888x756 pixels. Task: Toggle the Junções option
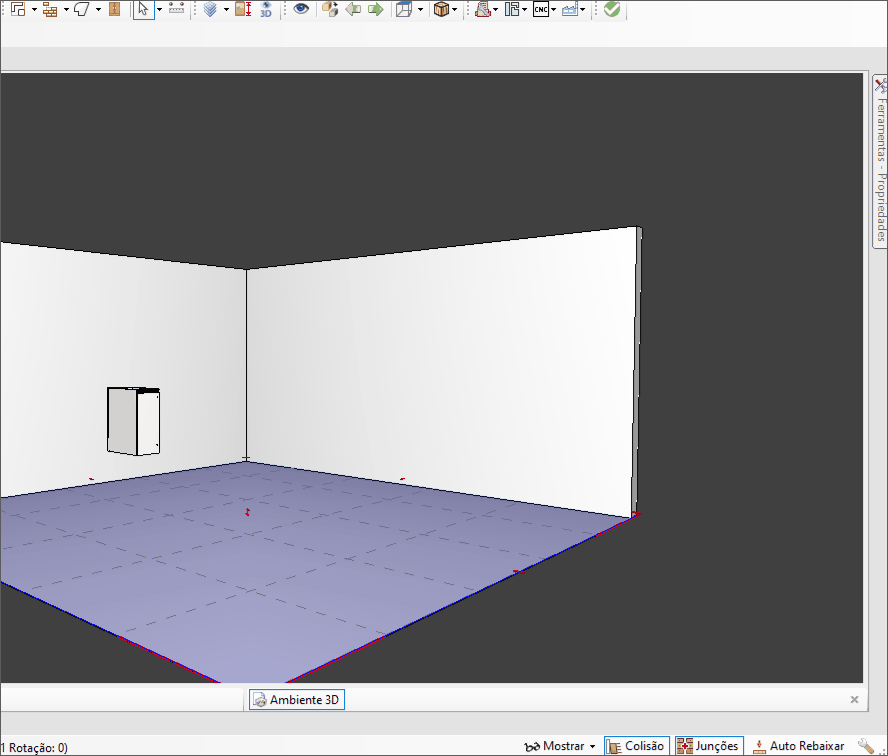tap(709, 746)
